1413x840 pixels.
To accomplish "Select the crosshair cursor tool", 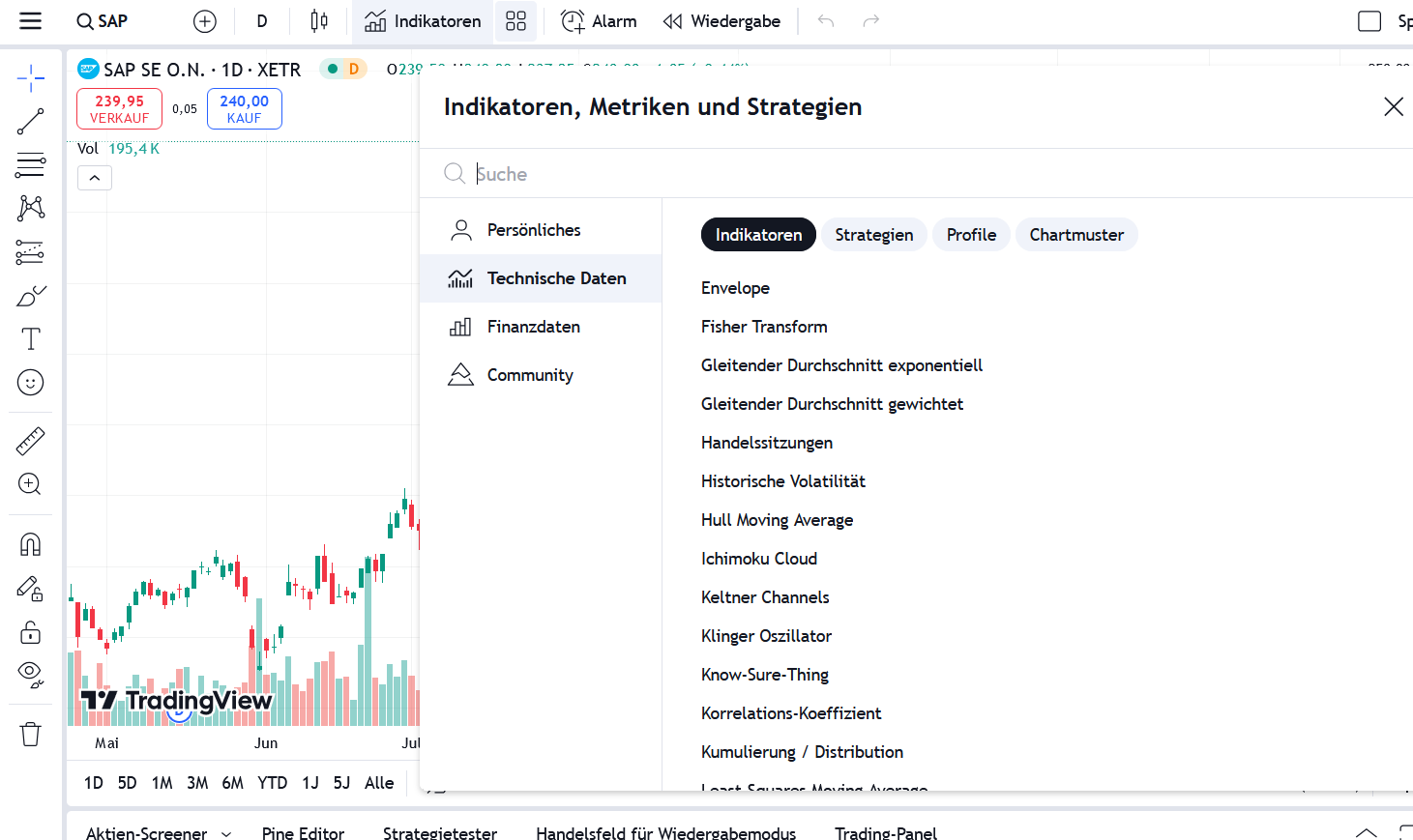I will tap(30, 78).
